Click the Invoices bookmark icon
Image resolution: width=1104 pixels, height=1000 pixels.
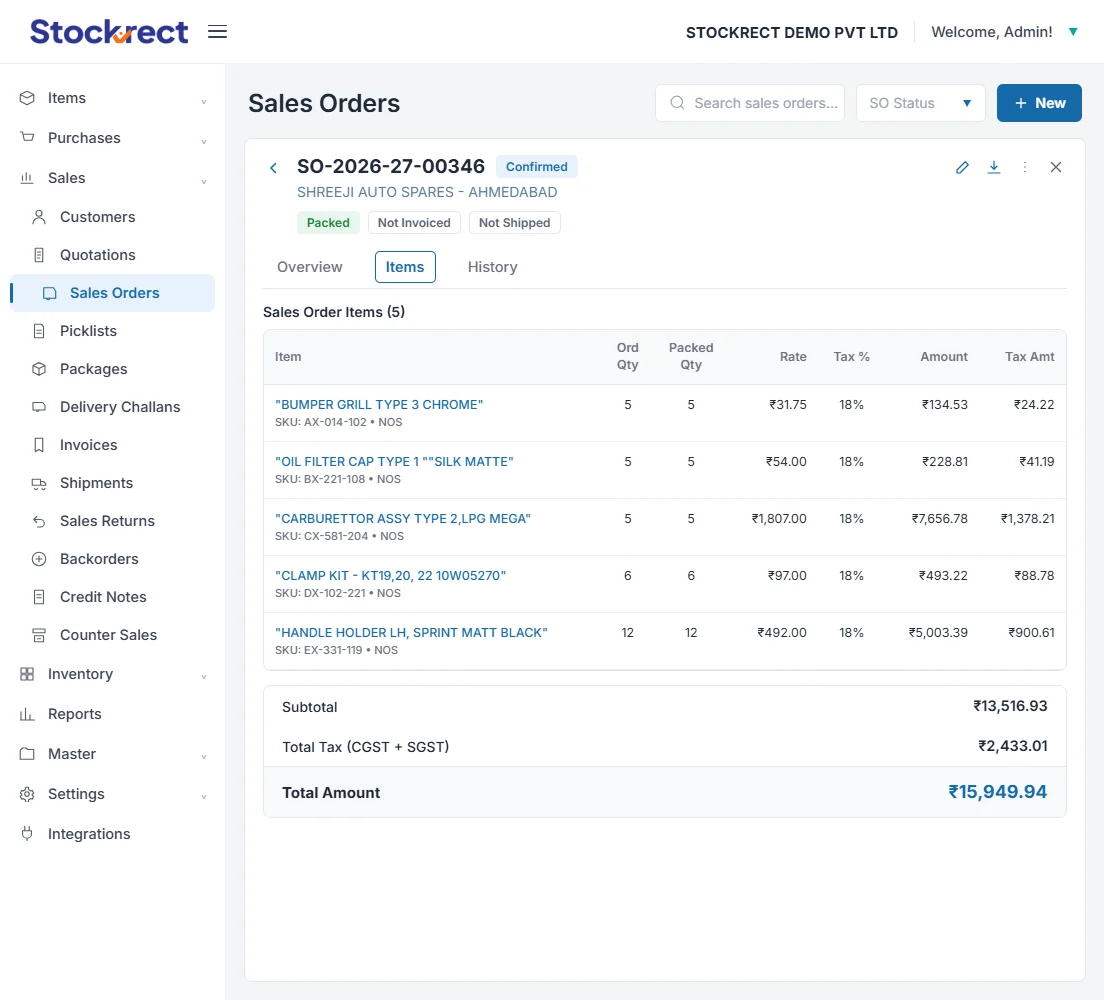[x=39, y=445]
